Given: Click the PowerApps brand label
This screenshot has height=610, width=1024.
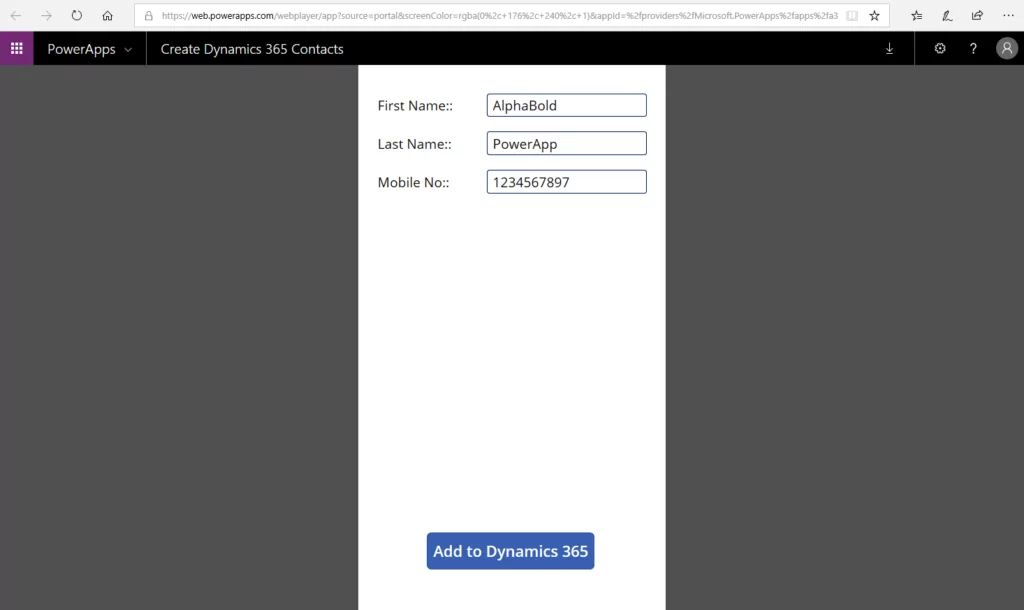Looking at the screenshot, I should pos(81,49).
